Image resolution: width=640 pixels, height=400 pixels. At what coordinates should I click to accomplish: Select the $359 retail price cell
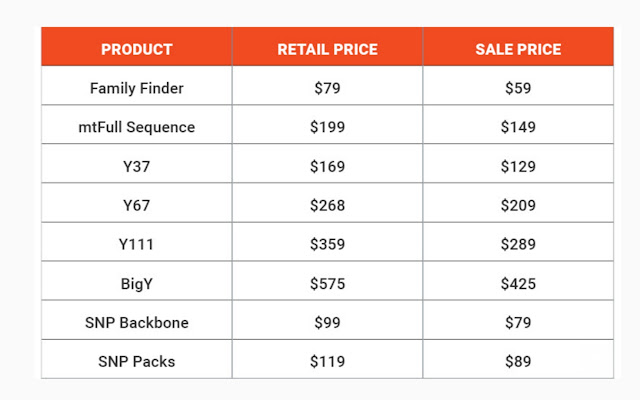[x=327, y=244]
